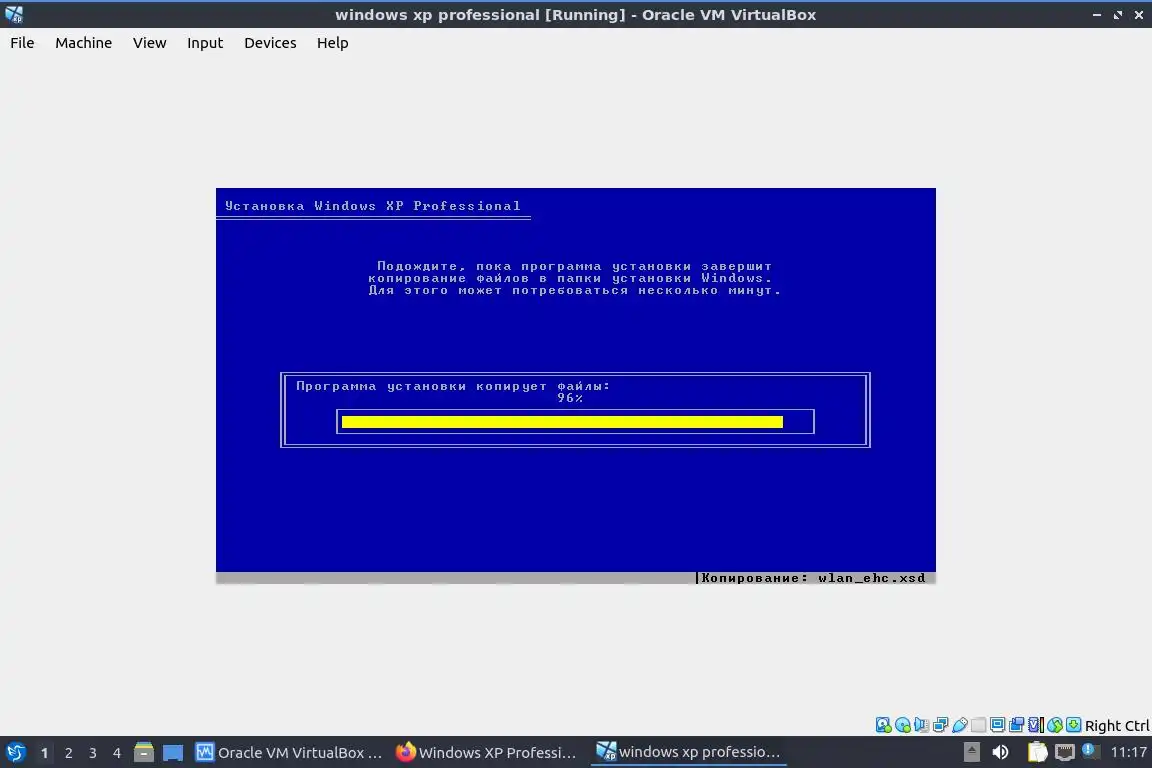Open the File menu
Viewport: 1152px width, 768px height.
(22, 43)
